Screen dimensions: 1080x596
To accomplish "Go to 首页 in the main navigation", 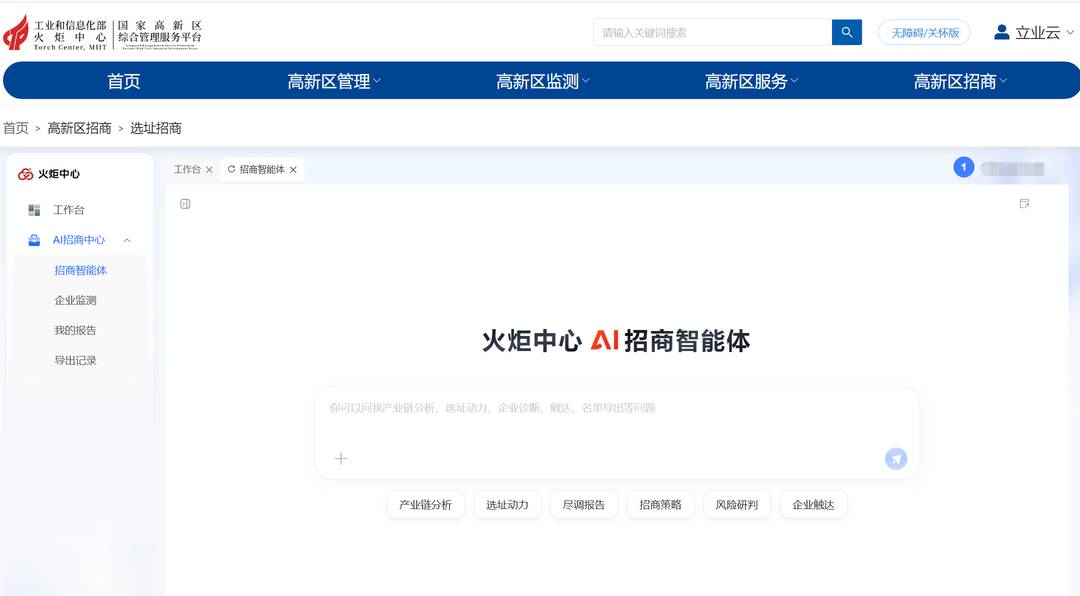I will [124, 81].
